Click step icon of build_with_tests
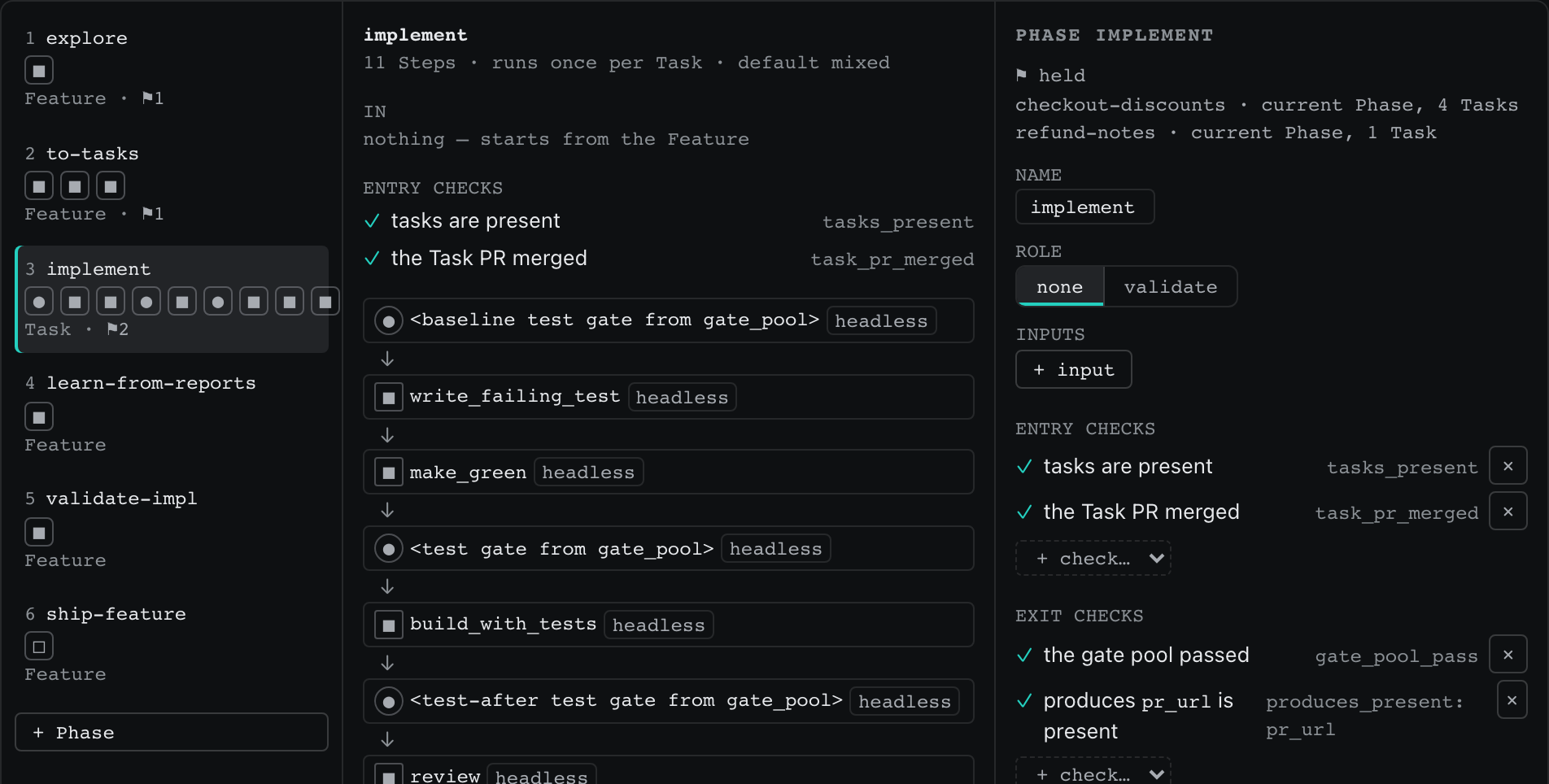Viewport: 1549px width, 784px height. [389, 625]
